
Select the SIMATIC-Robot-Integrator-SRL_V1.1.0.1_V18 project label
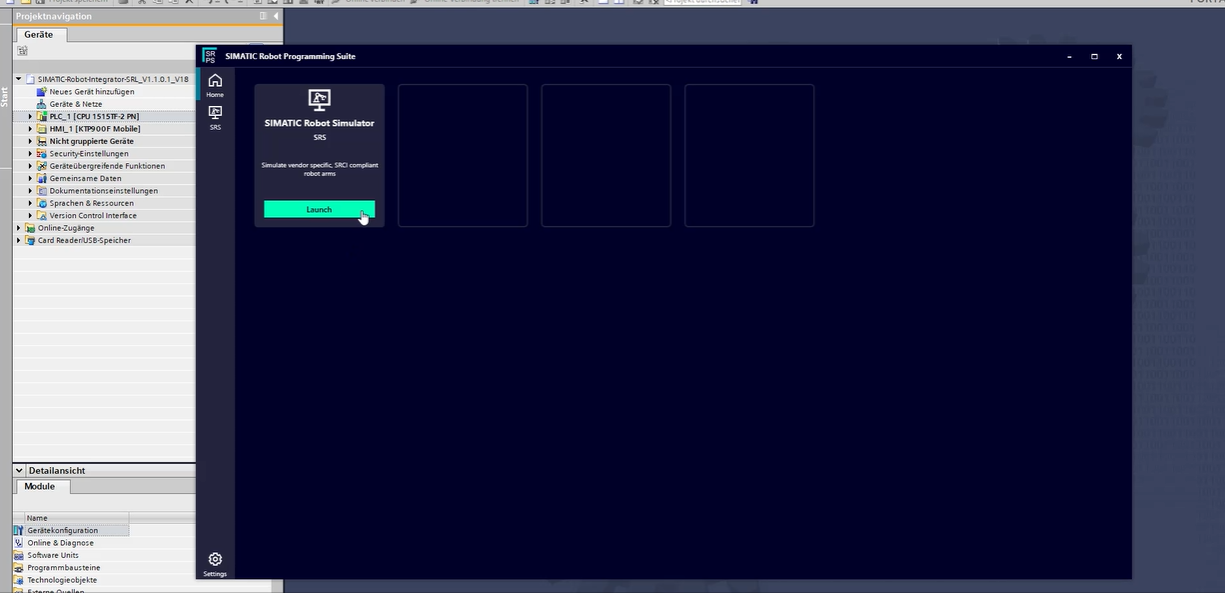[x=113, y=79]
